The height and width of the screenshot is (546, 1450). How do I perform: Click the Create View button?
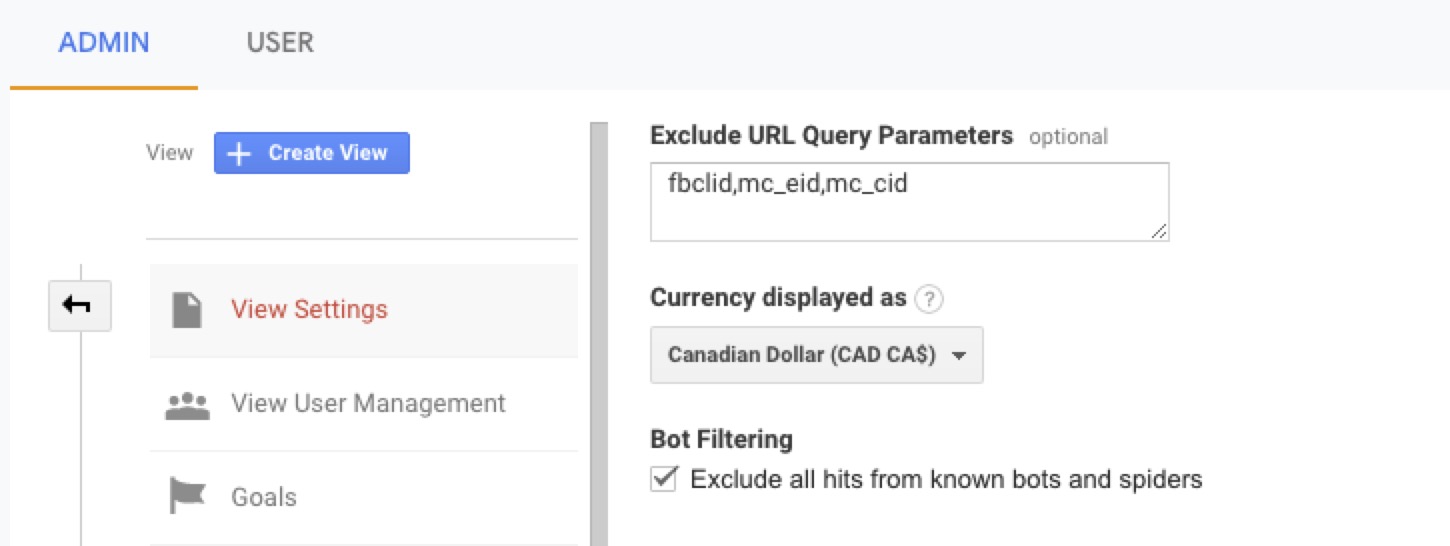click(311, 153)
